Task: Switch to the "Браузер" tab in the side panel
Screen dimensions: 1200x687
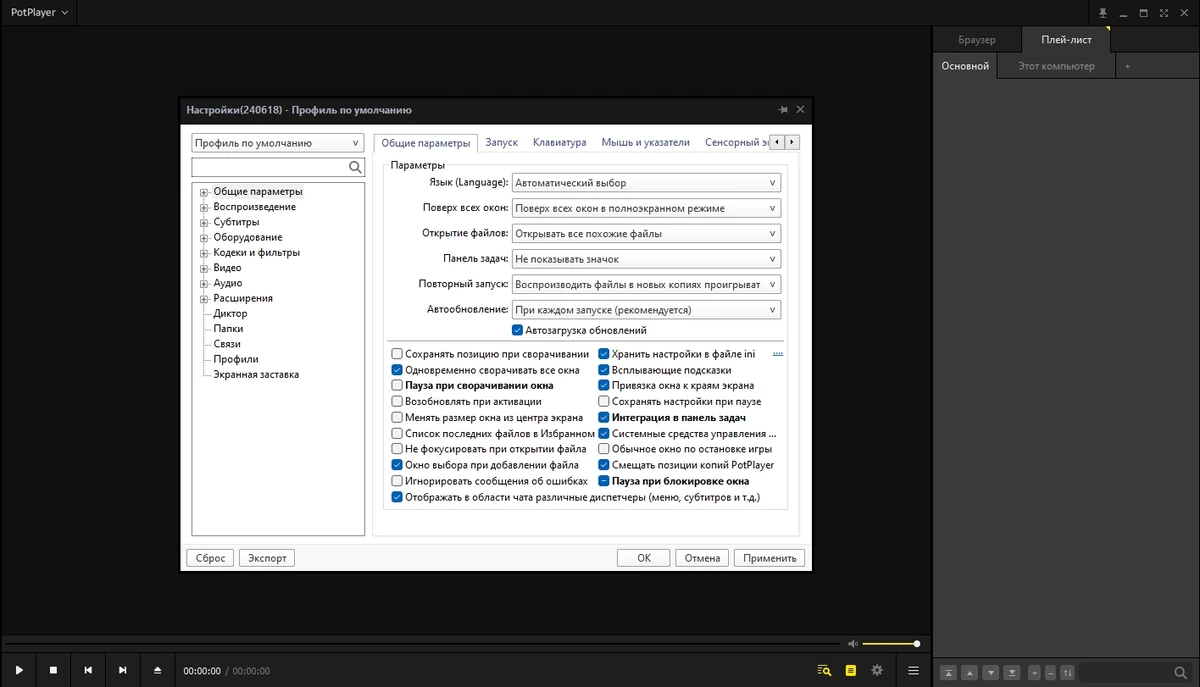Action: click(x=977, y=40)
